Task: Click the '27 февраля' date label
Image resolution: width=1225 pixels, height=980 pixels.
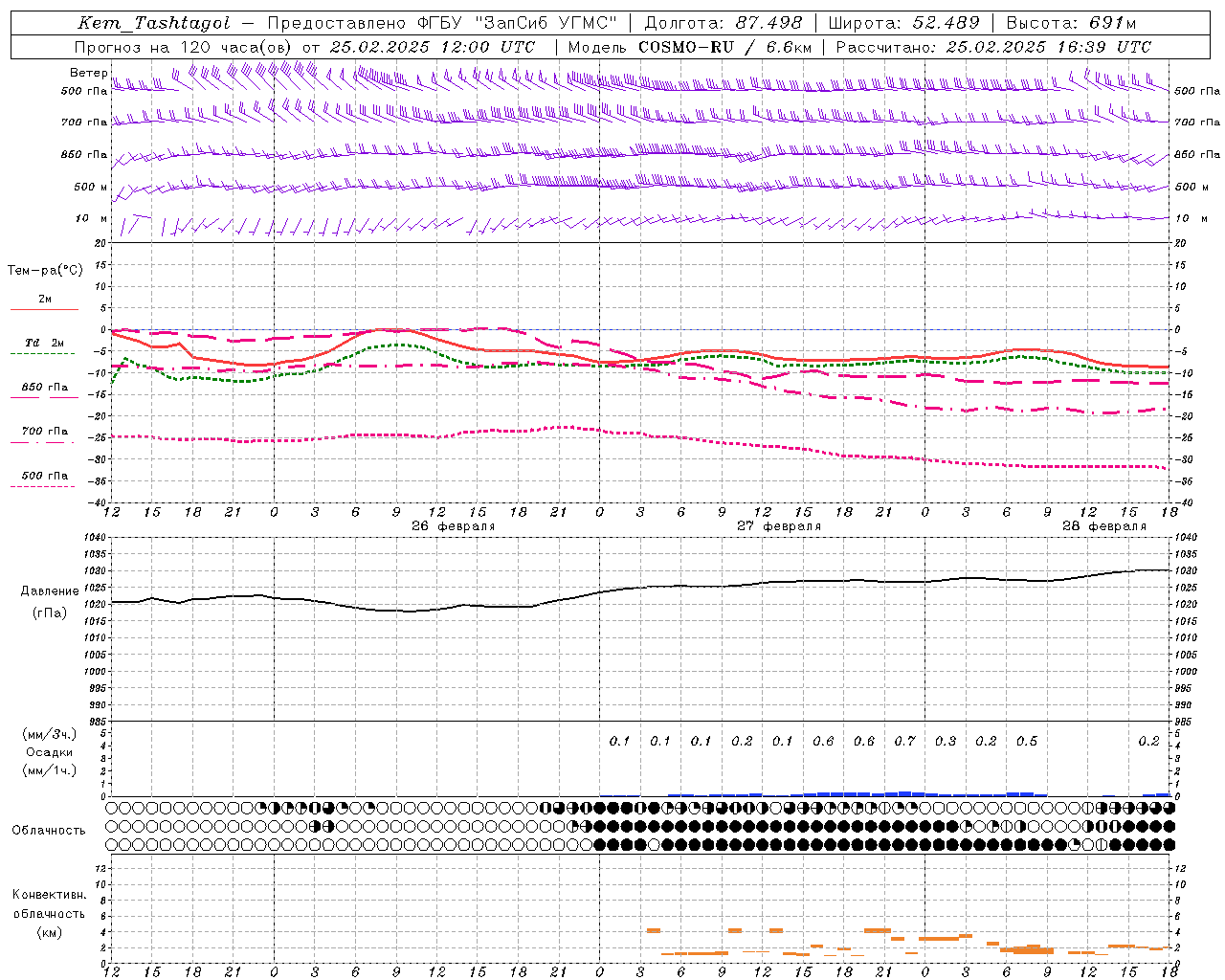Action: click(x=779, y=526)
